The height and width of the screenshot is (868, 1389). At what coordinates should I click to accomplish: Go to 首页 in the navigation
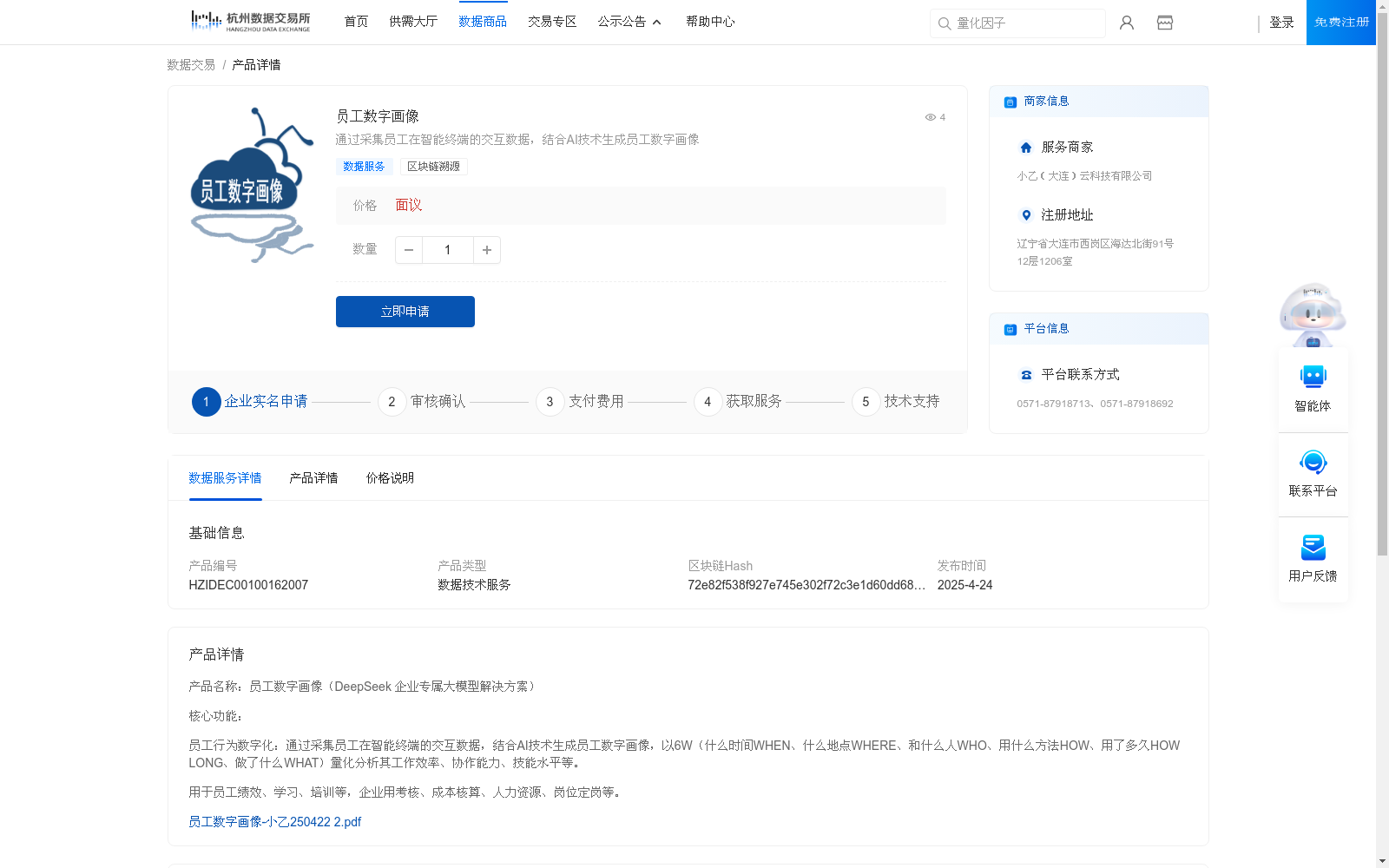click(356, 22)
